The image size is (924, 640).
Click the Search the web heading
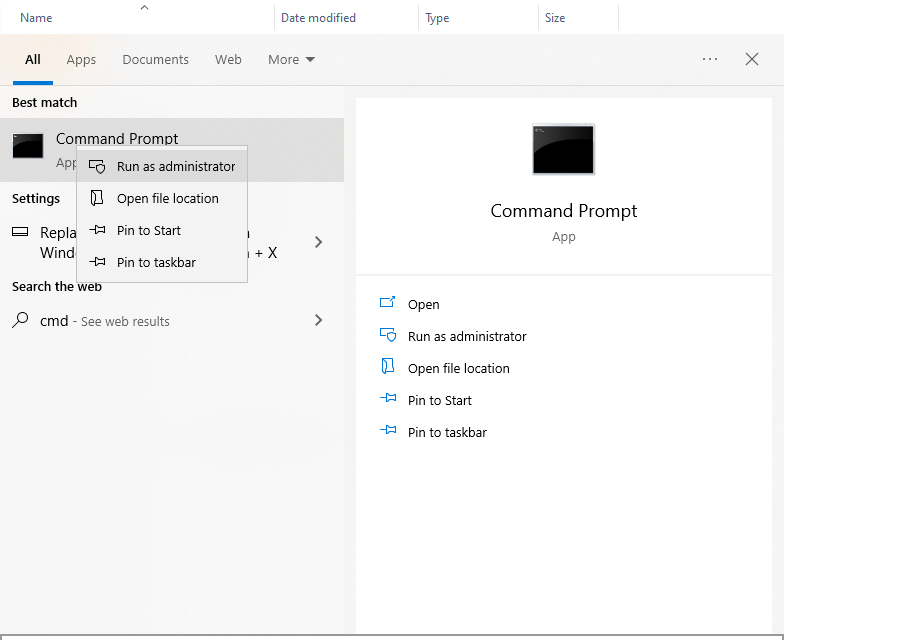57,286
